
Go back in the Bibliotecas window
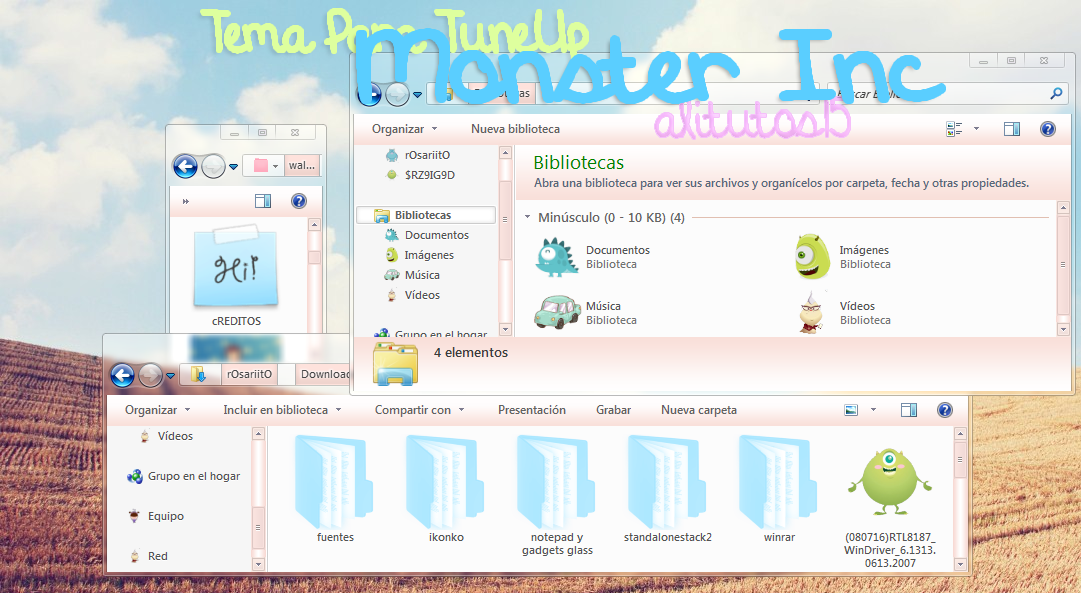369,94
